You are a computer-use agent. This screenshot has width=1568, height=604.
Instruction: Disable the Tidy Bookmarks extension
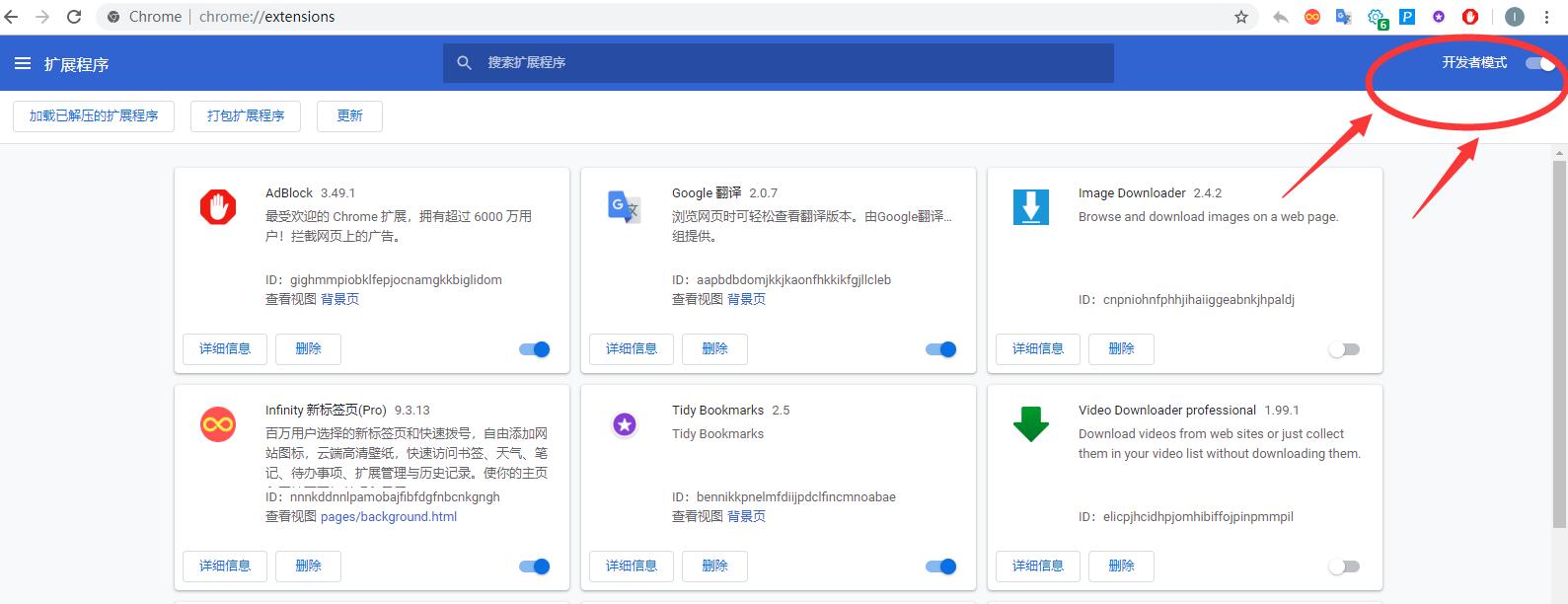click(x=941, y=566)
